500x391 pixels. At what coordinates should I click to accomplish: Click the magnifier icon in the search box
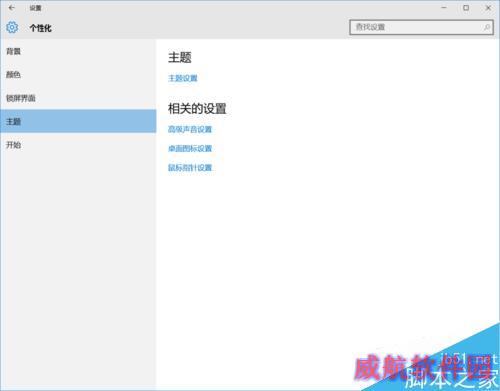pyautogui.click(x=486, y=27)
